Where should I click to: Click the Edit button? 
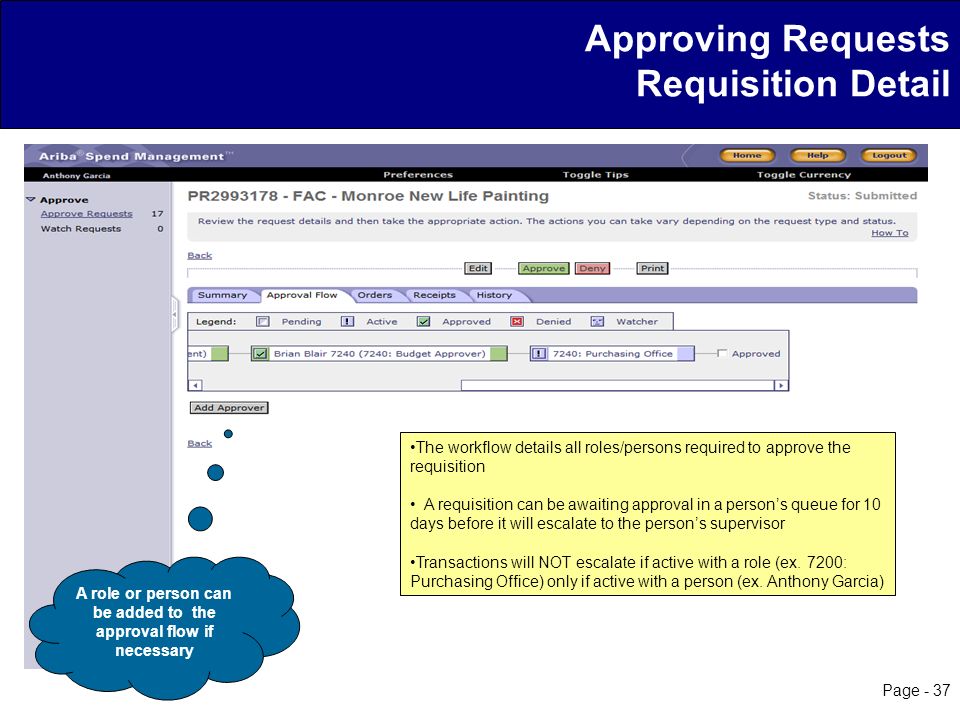(478, 268)
